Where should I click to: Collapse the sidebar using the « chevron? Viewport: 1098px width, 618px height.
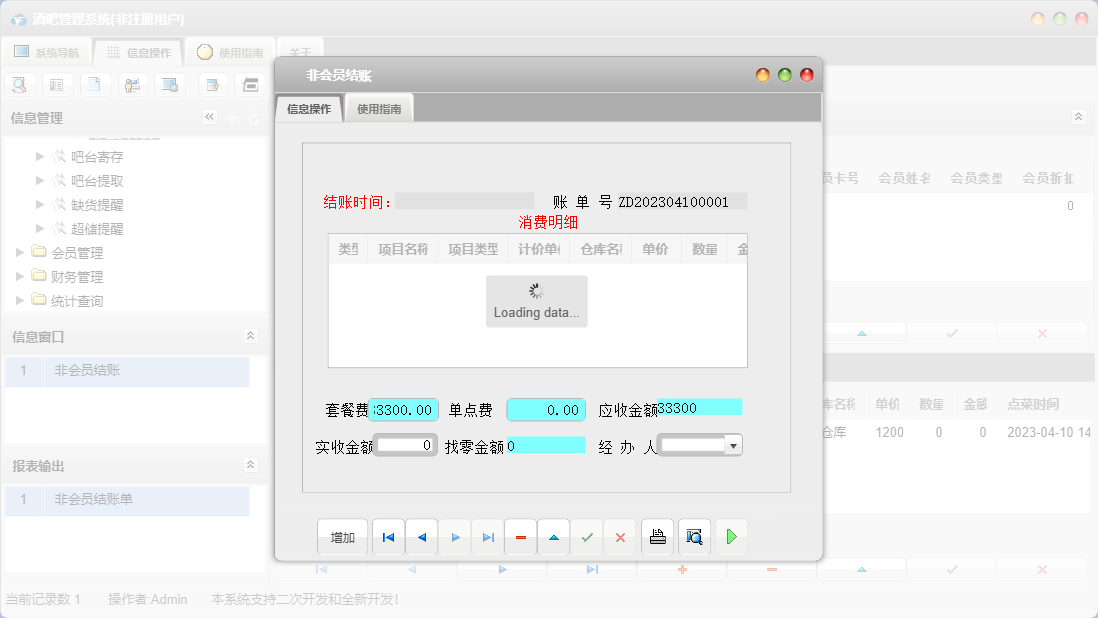point(209,116)
